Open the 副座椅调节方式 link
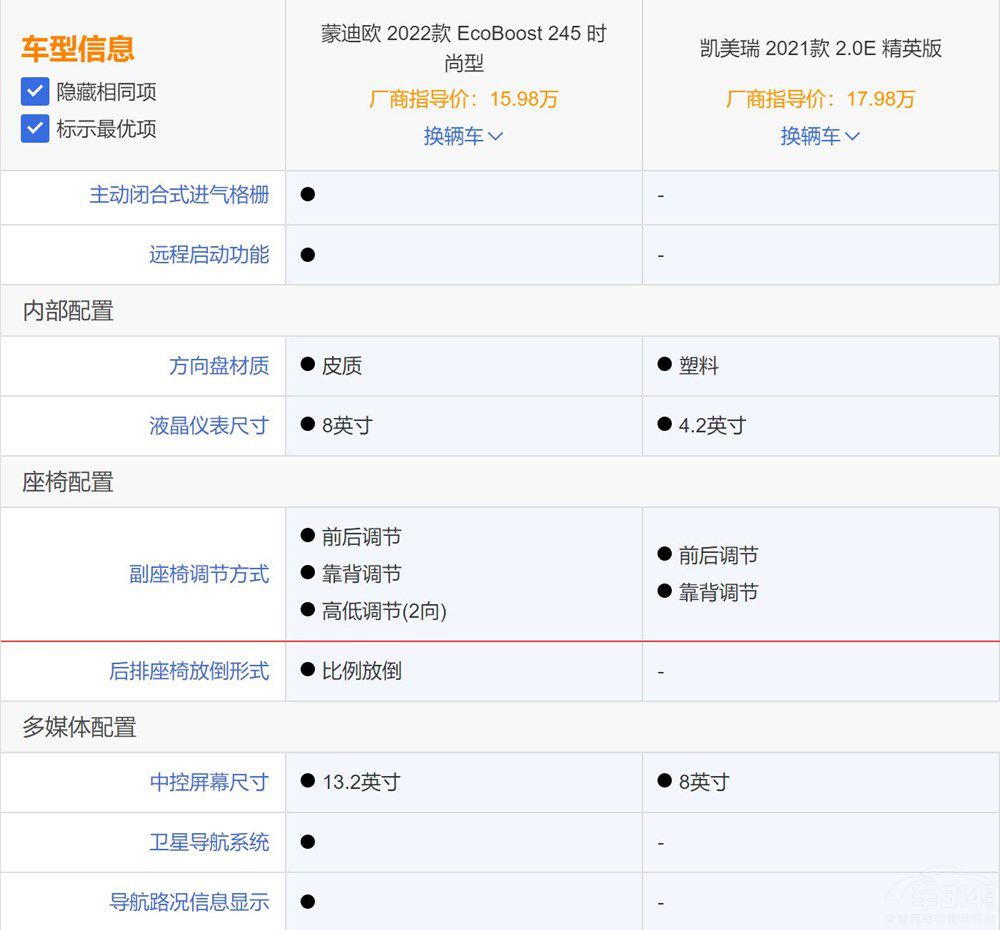 (199, 574)
